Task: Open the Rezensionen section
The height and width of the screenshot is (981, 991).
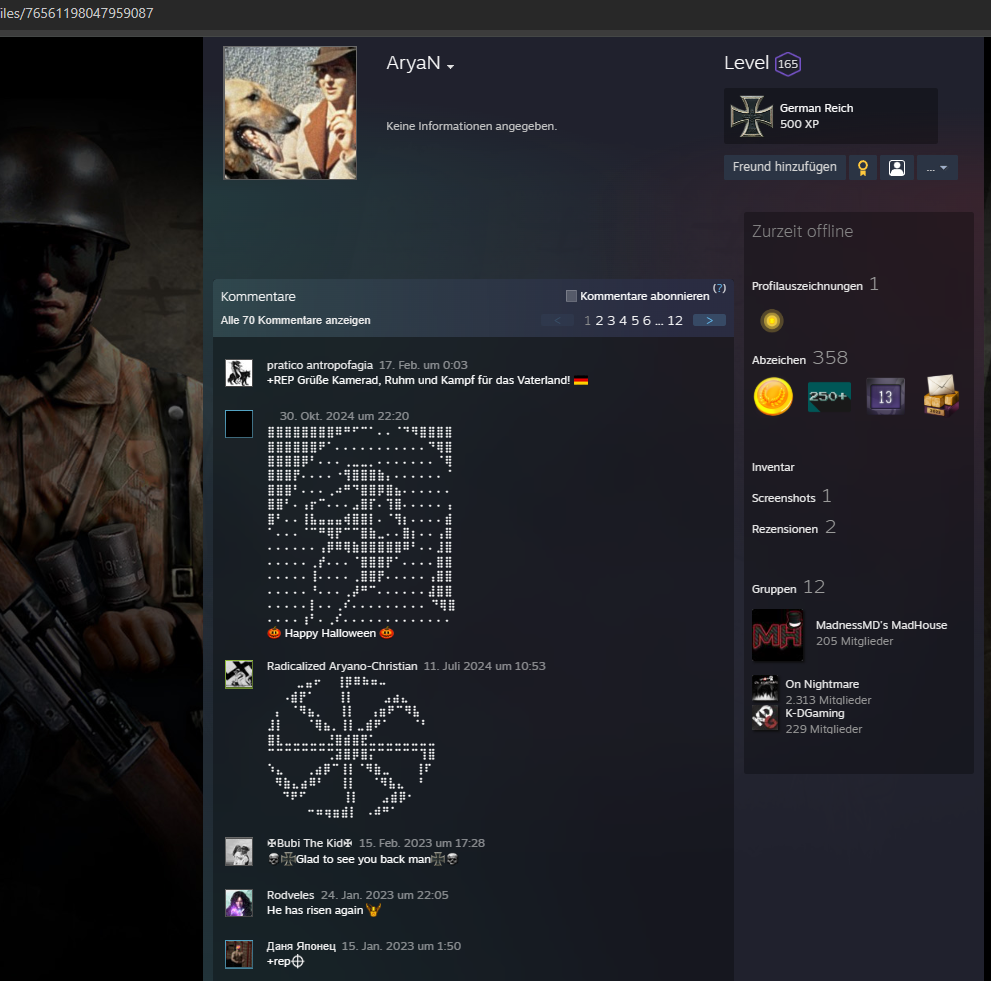Action: (785, 528)
